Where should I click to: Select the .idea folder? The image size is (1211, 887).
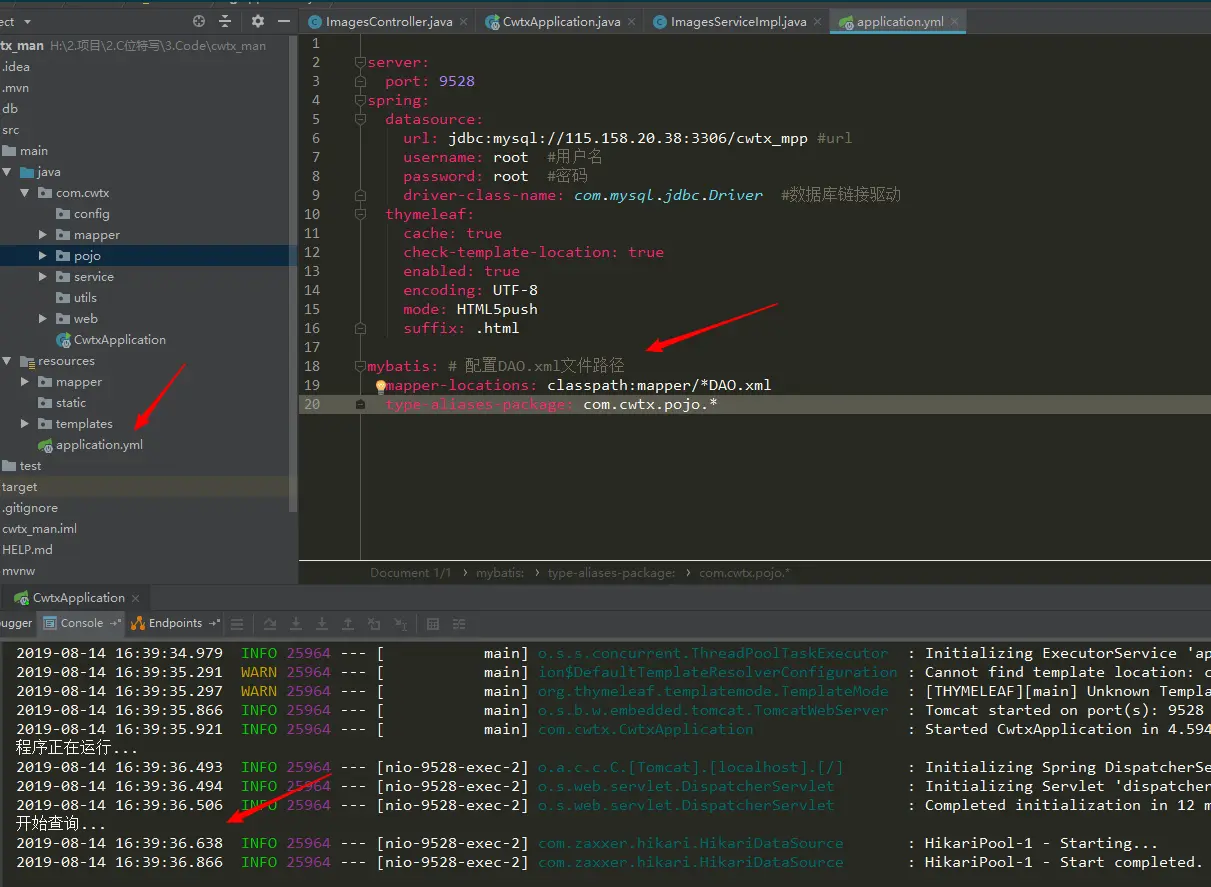(x=16, y=67)
